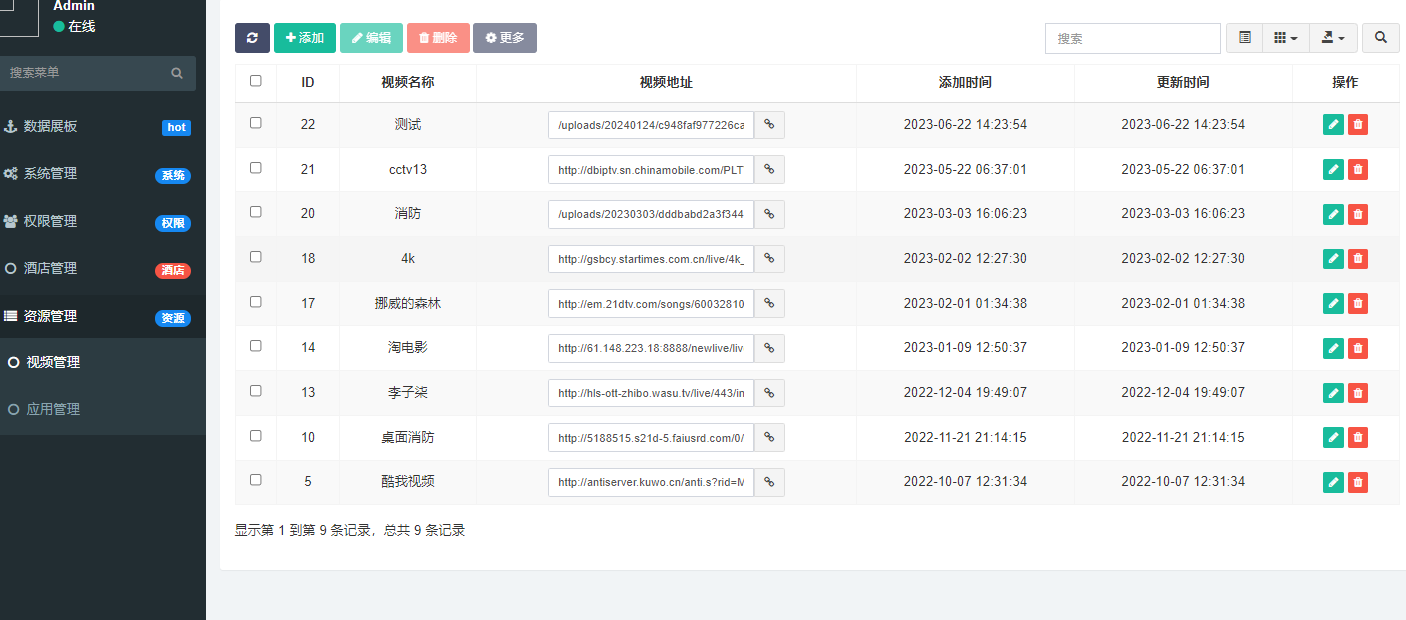Check the select-all checkbox in table header
The height and width of the screenshot is (620, 1406).
256,81
